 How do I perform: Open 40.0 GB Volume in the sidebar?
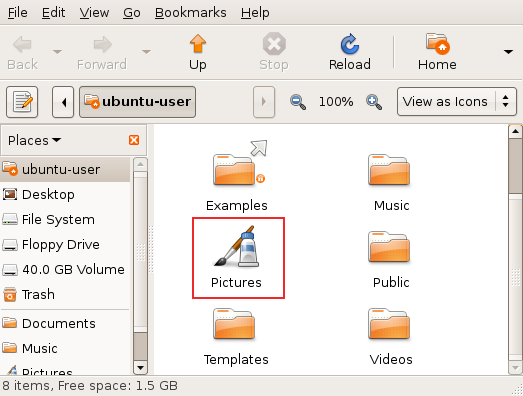pyautogui.click(x=65, y=270)
